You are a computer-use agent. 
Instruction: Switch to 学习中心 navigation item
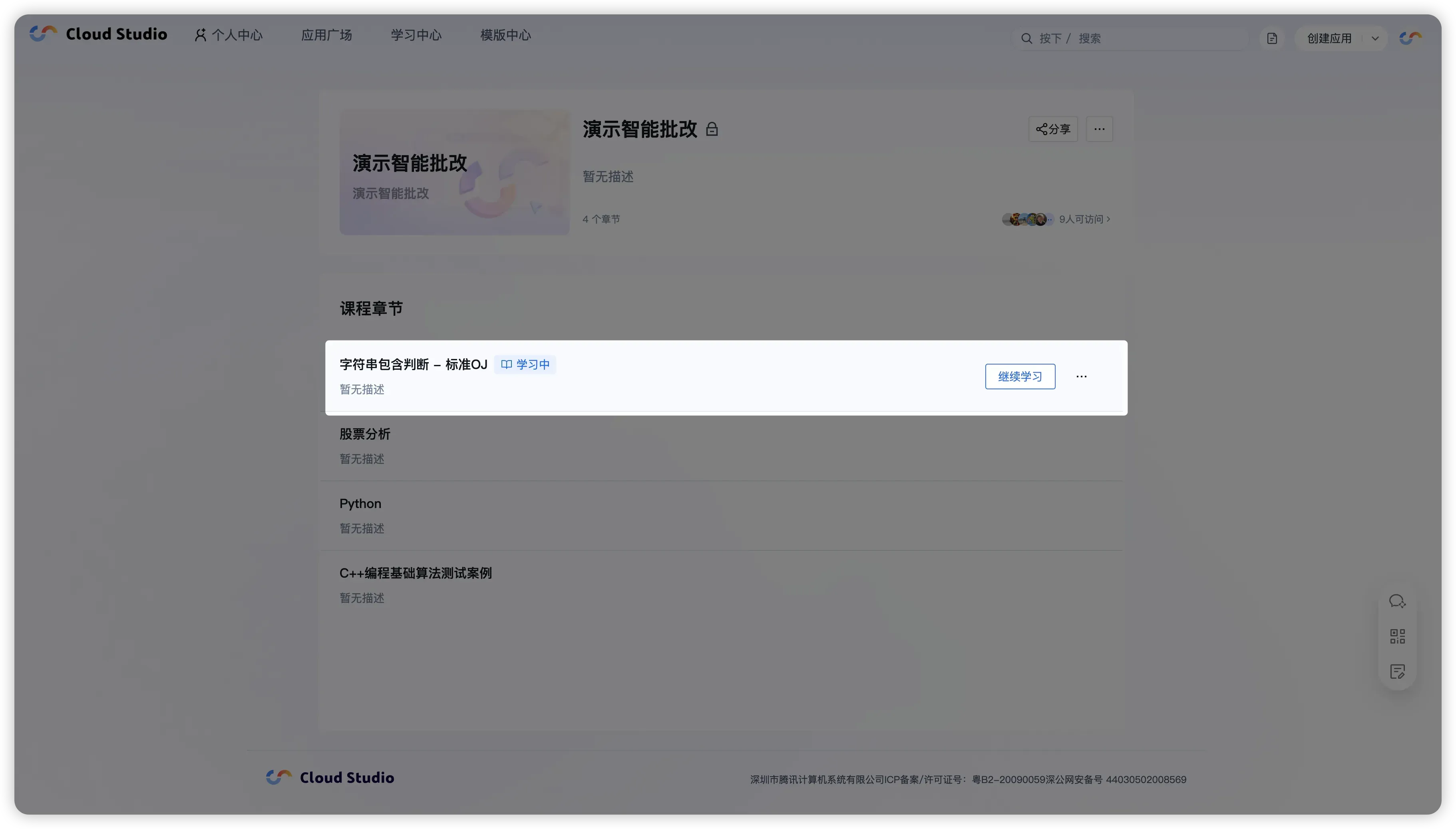(x=416, y=35)
